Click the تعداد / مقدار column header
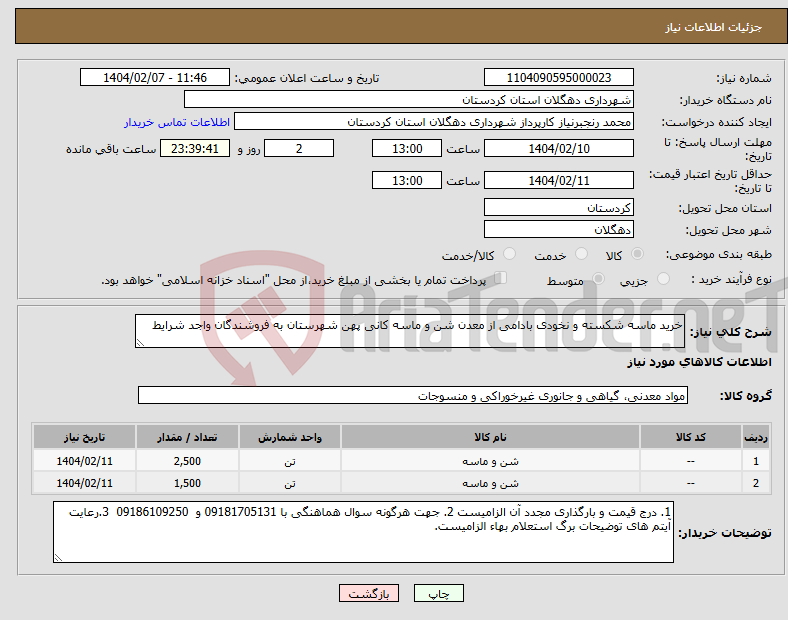 tap(187, 437)
